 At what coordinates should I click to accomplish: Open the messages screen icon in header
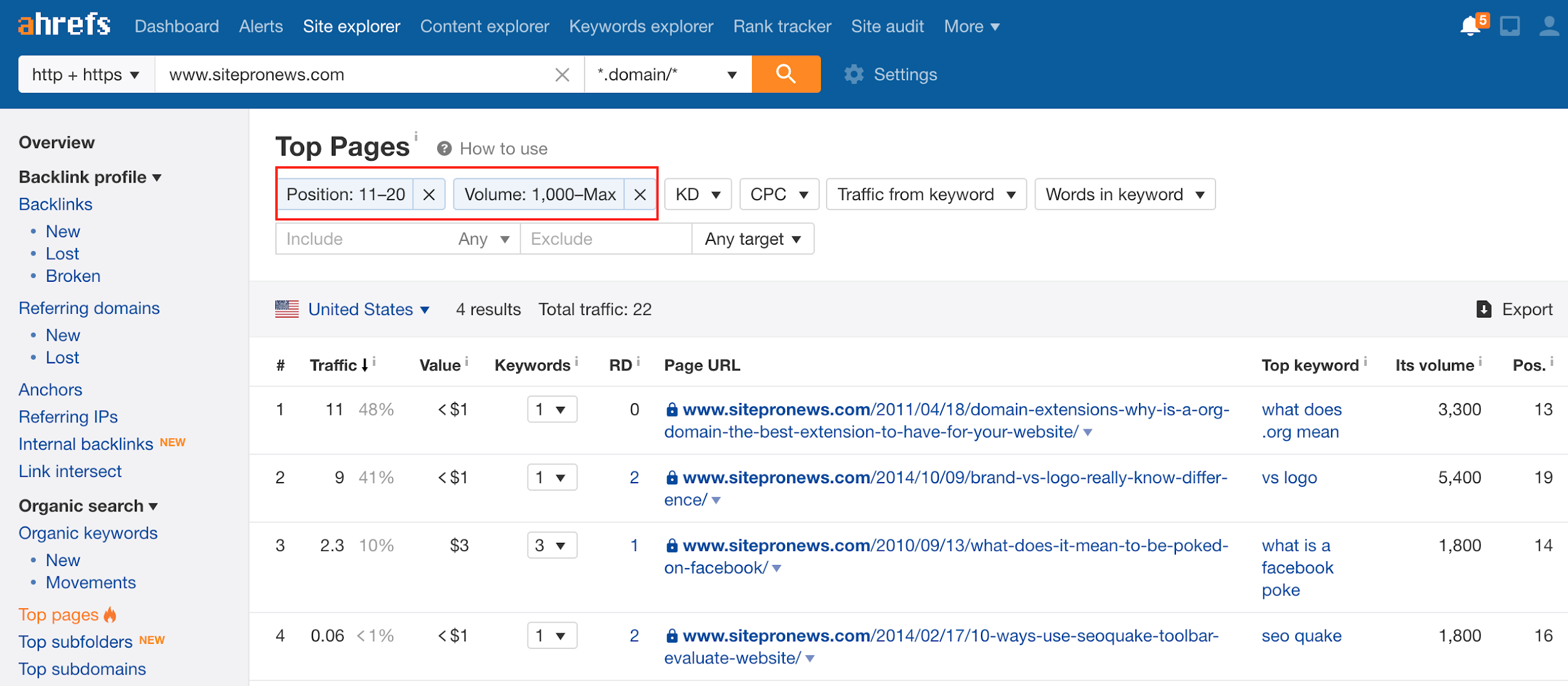1510,26
